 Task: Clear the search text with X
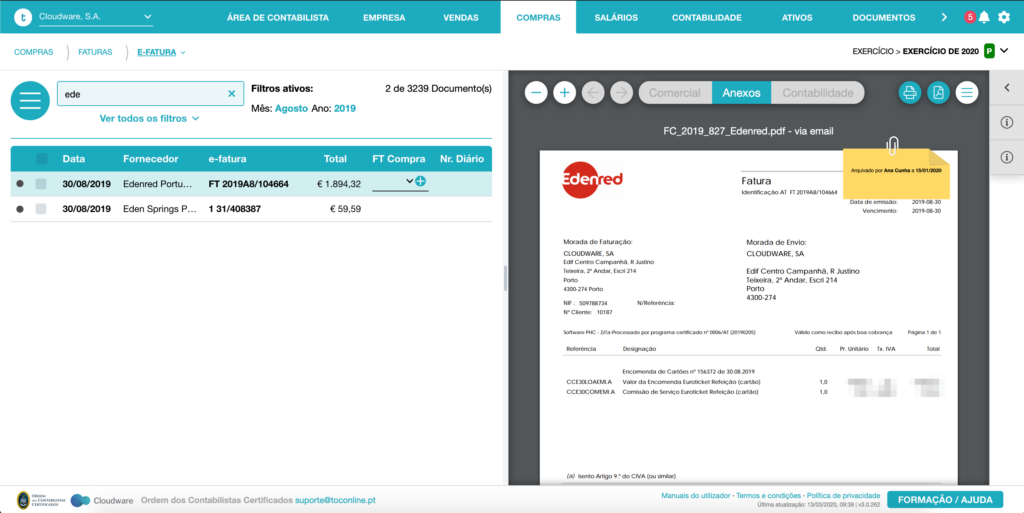point(232,94)
